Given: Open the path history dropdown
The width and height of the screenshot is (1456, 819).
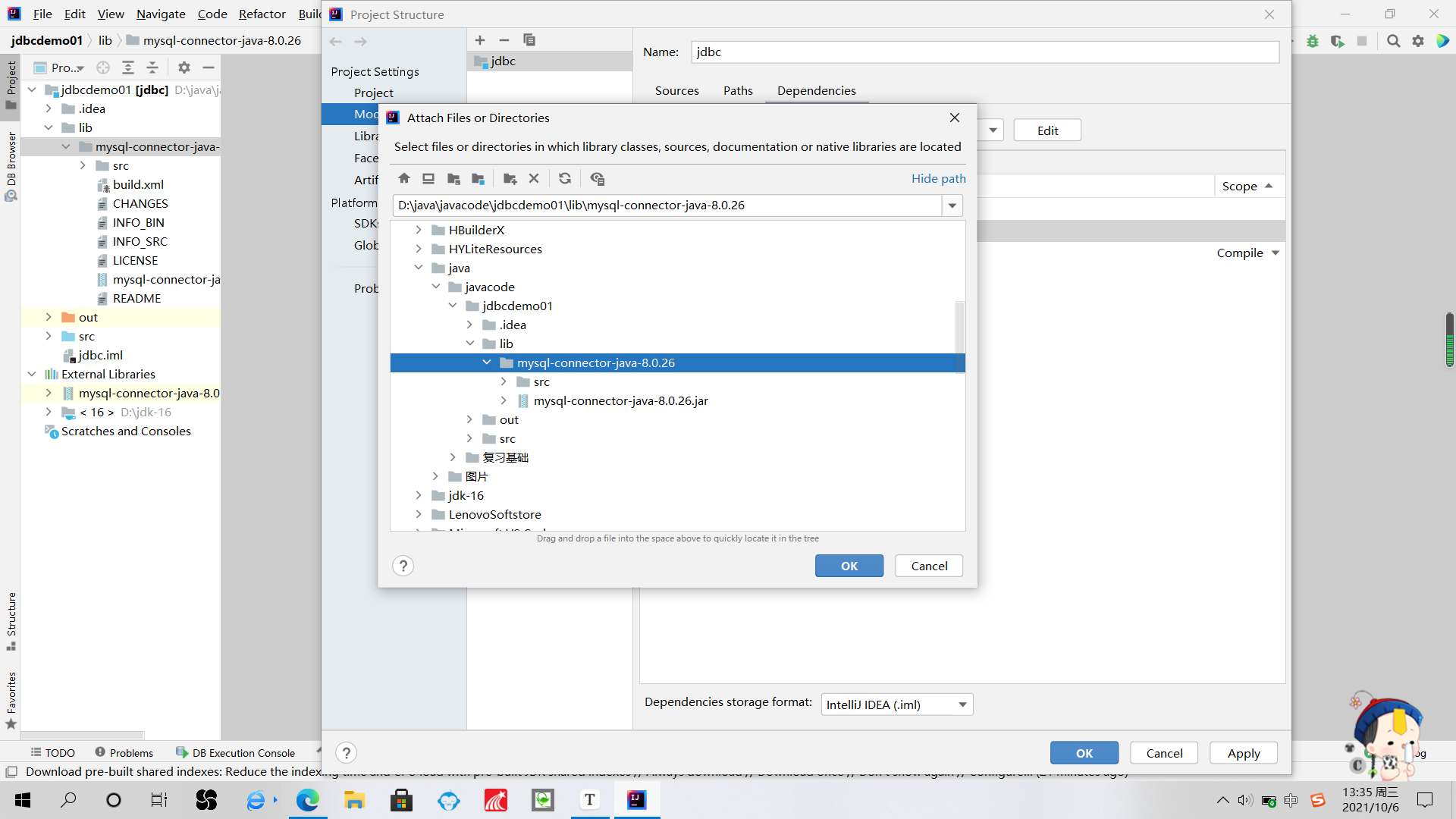Looking at the screenshot, I should point(952,206).
